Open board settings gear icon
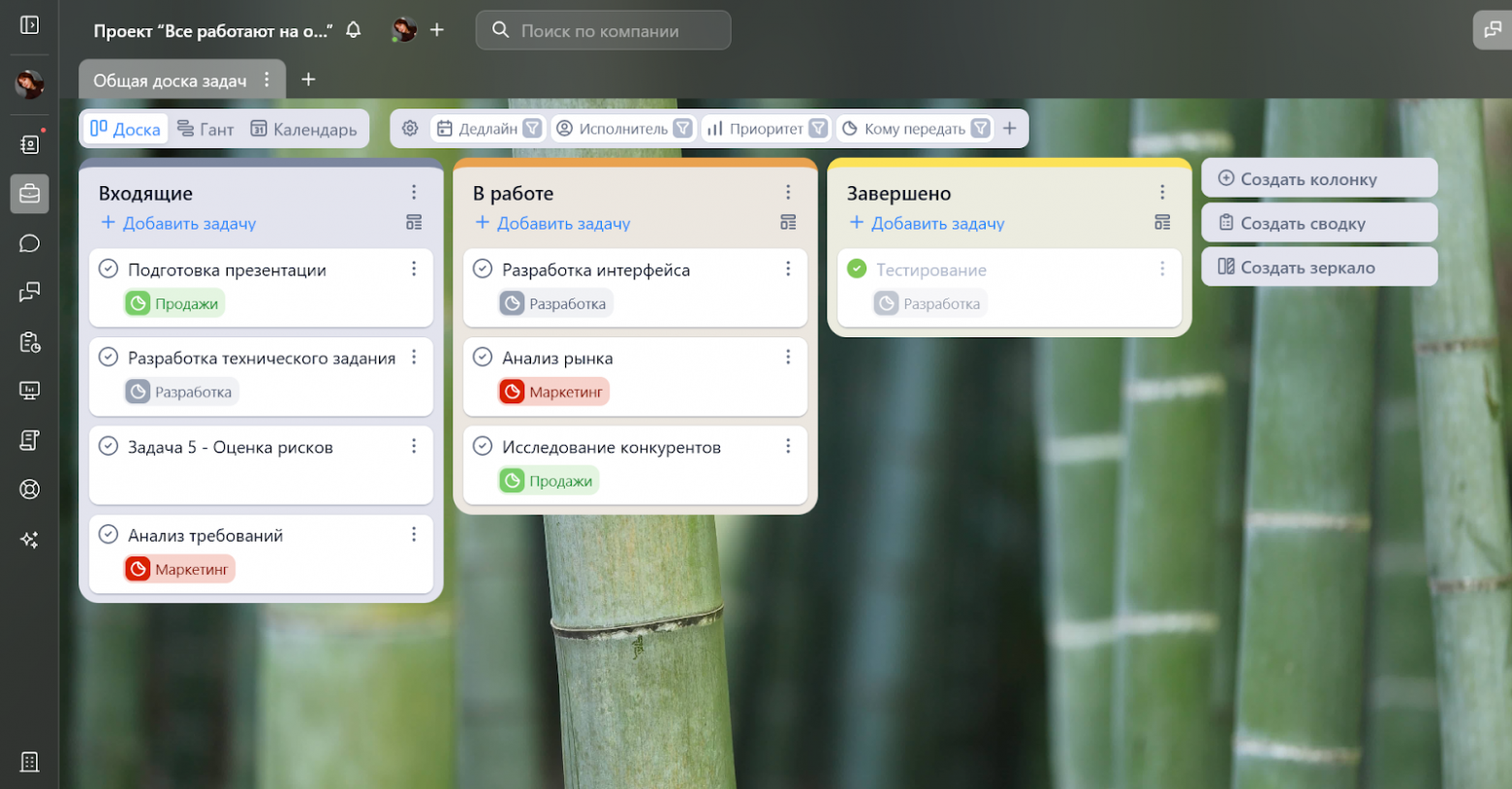Screen dimensions: 1512x789 (x=410, y=128)
